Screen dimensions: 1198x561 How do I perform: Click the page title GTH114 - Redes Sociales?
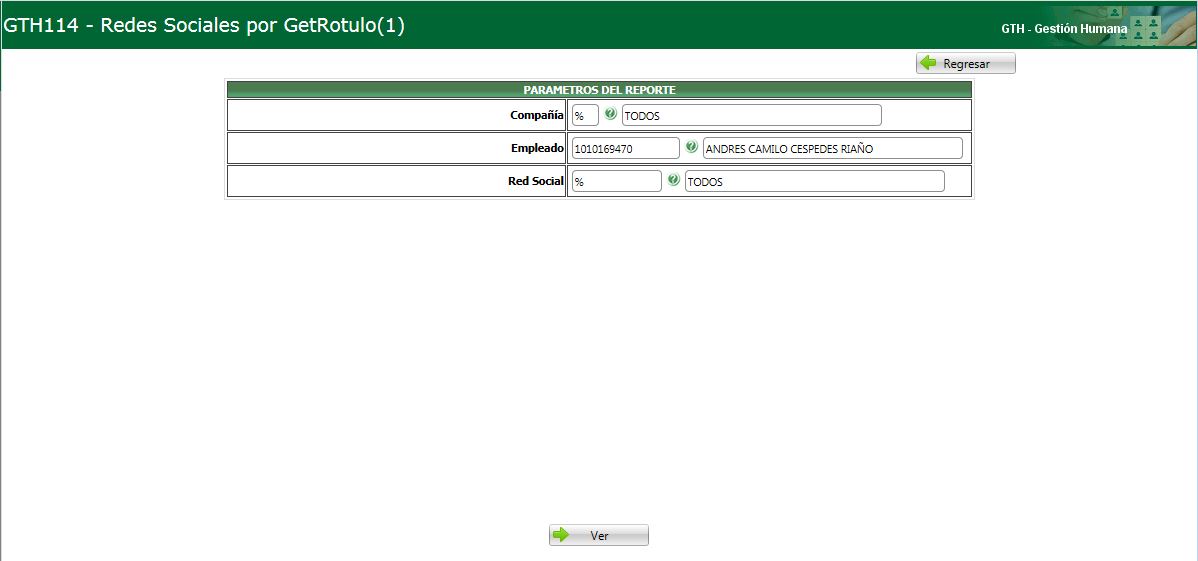[204, 25]
